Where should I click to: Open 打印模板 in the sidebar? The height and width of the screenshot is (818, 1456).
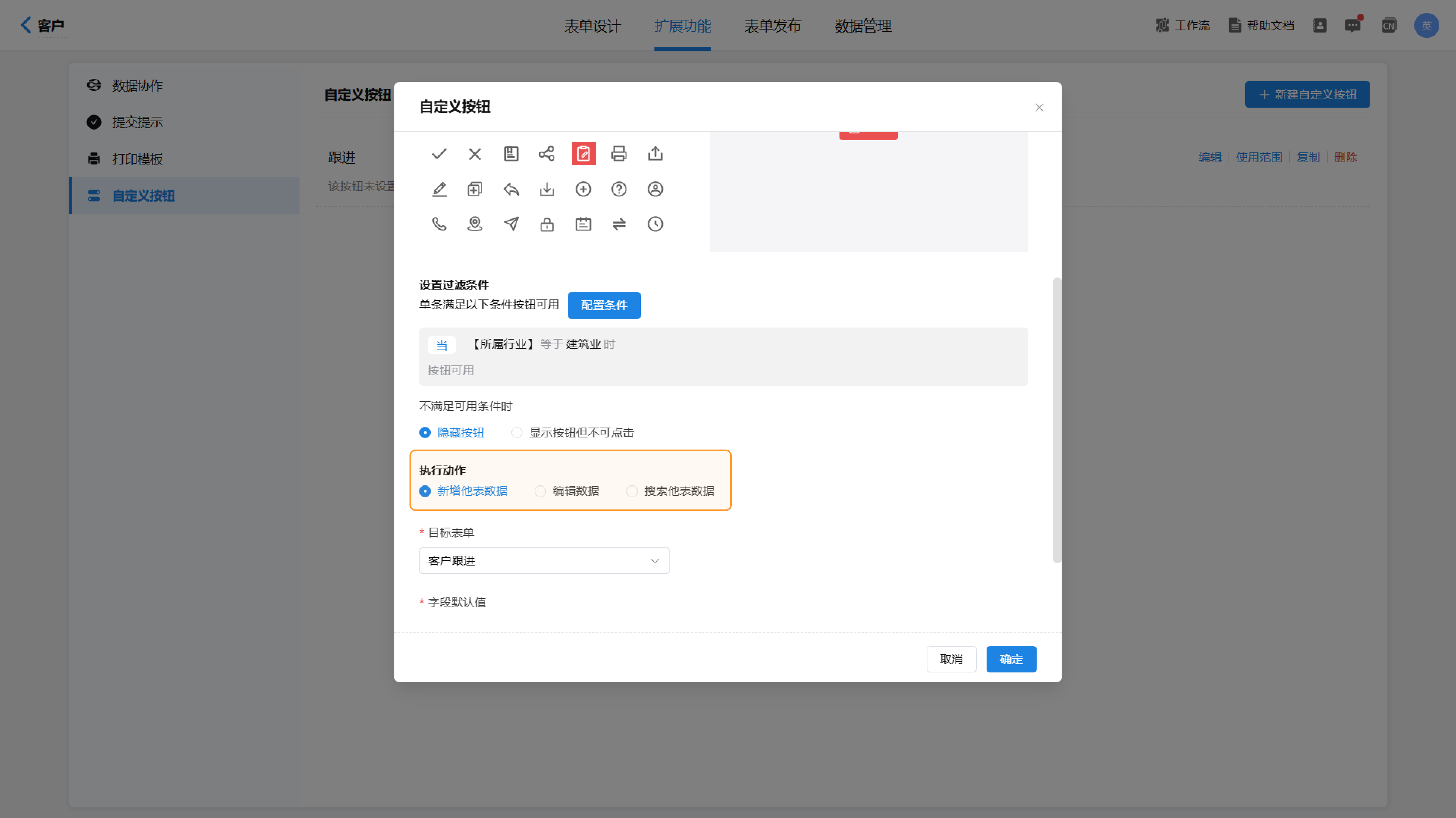point(184,159)
